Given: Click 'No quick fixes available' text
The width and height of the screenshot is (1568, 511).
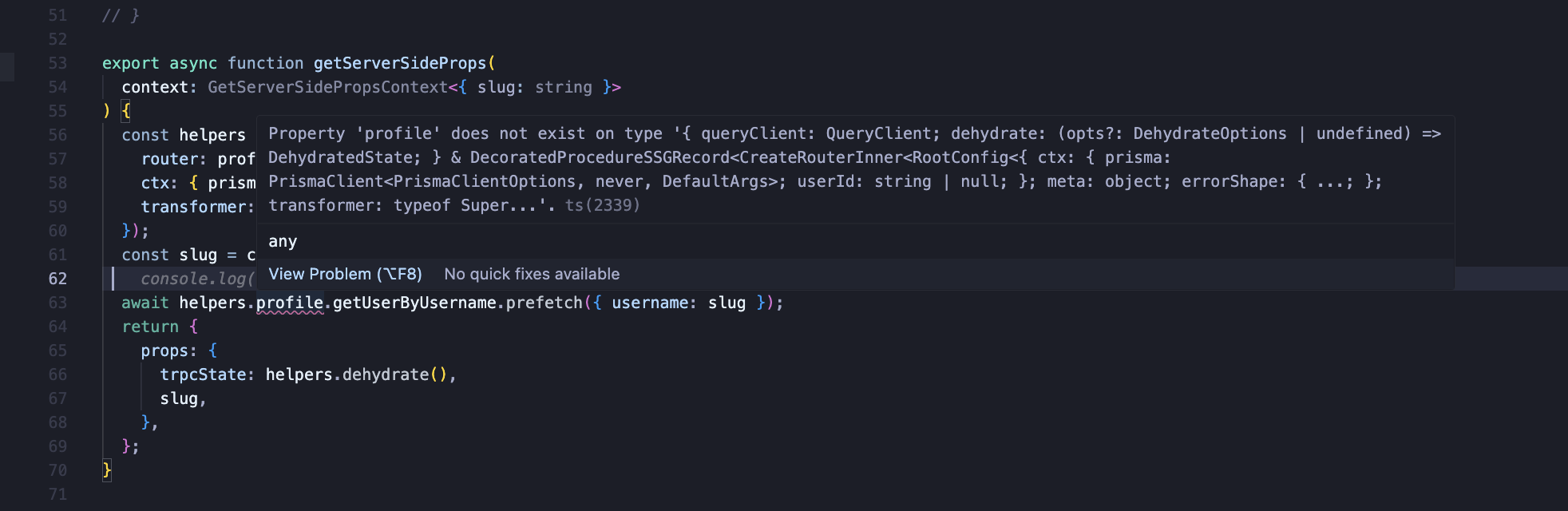Looking at the screenshot, I should tap(532, 274).
